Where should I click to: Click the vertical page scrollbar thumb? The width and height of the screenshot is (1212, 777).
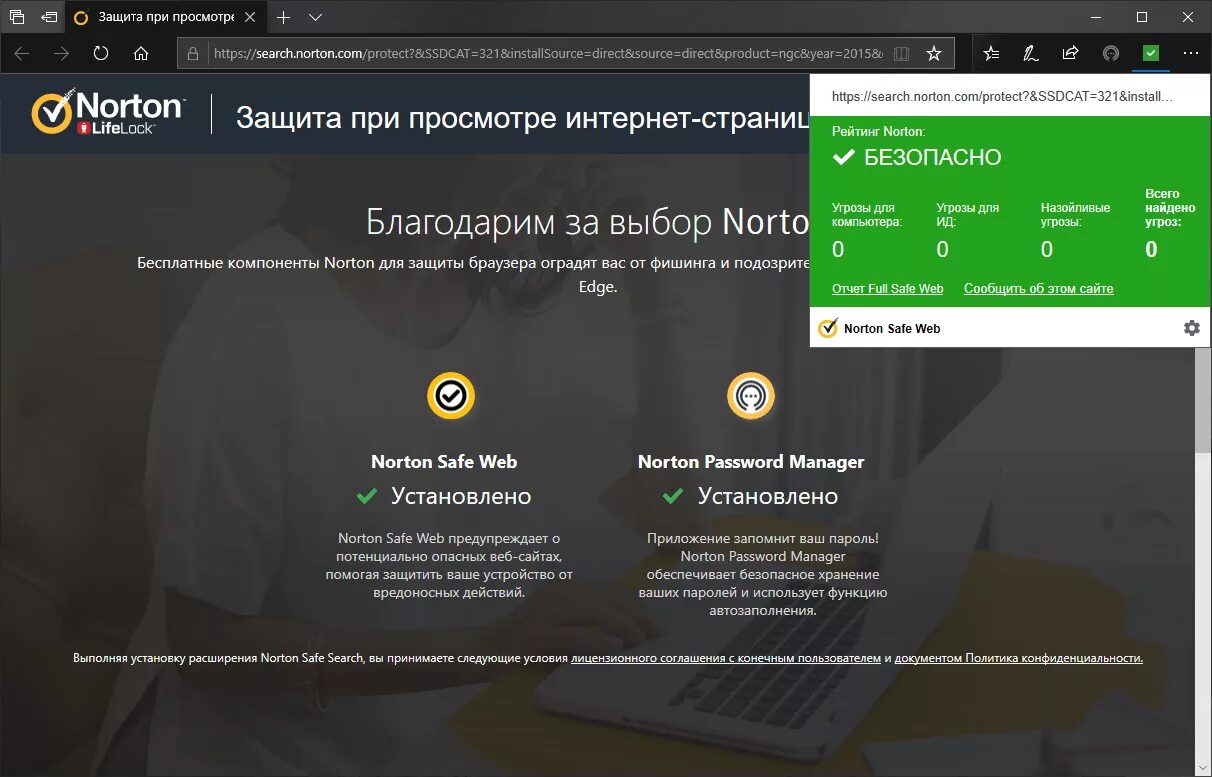coord(1204,400)
